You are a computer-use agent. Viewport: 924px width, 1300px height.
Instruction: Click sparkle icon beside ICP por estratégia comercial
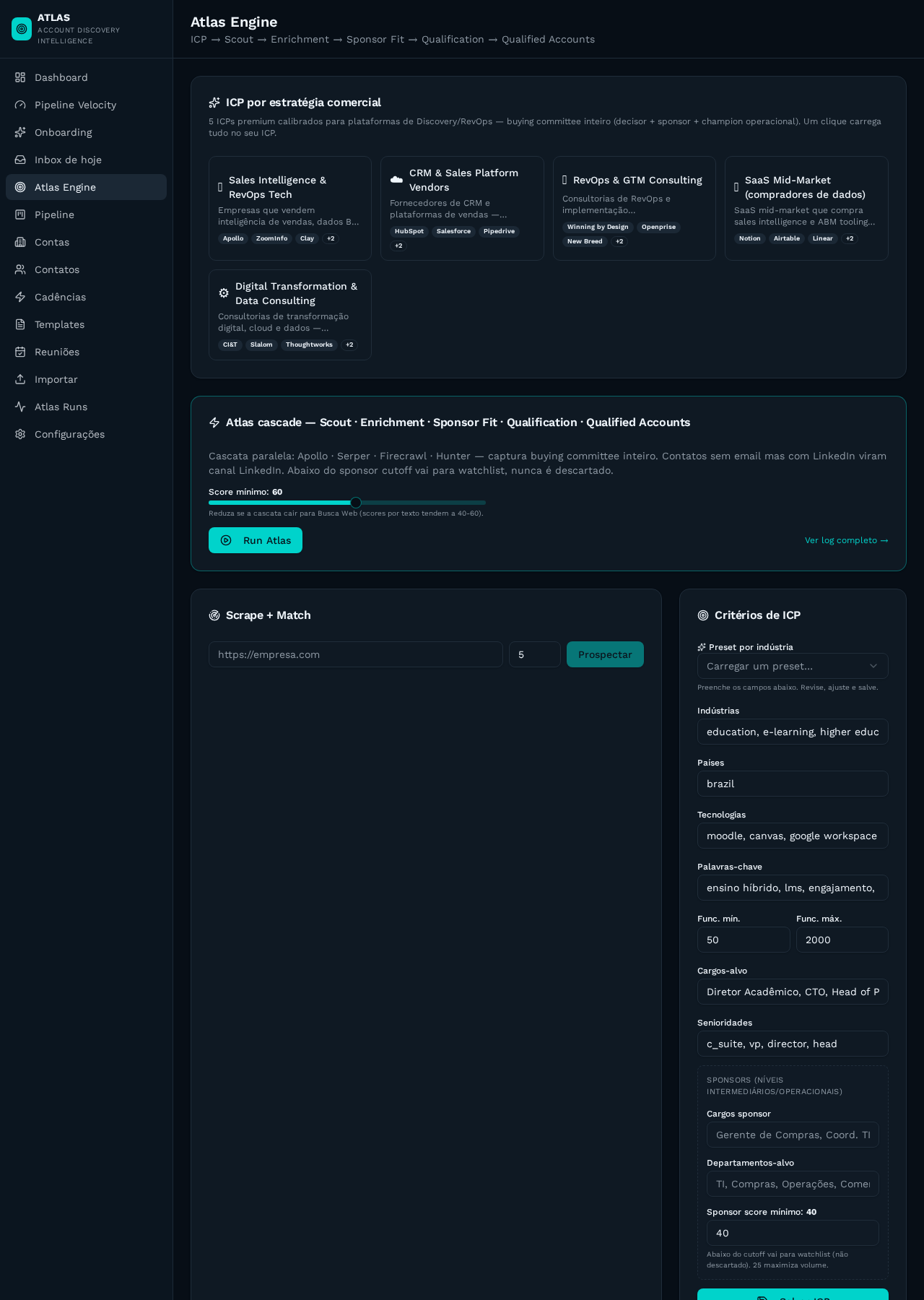tap(214, 103)
